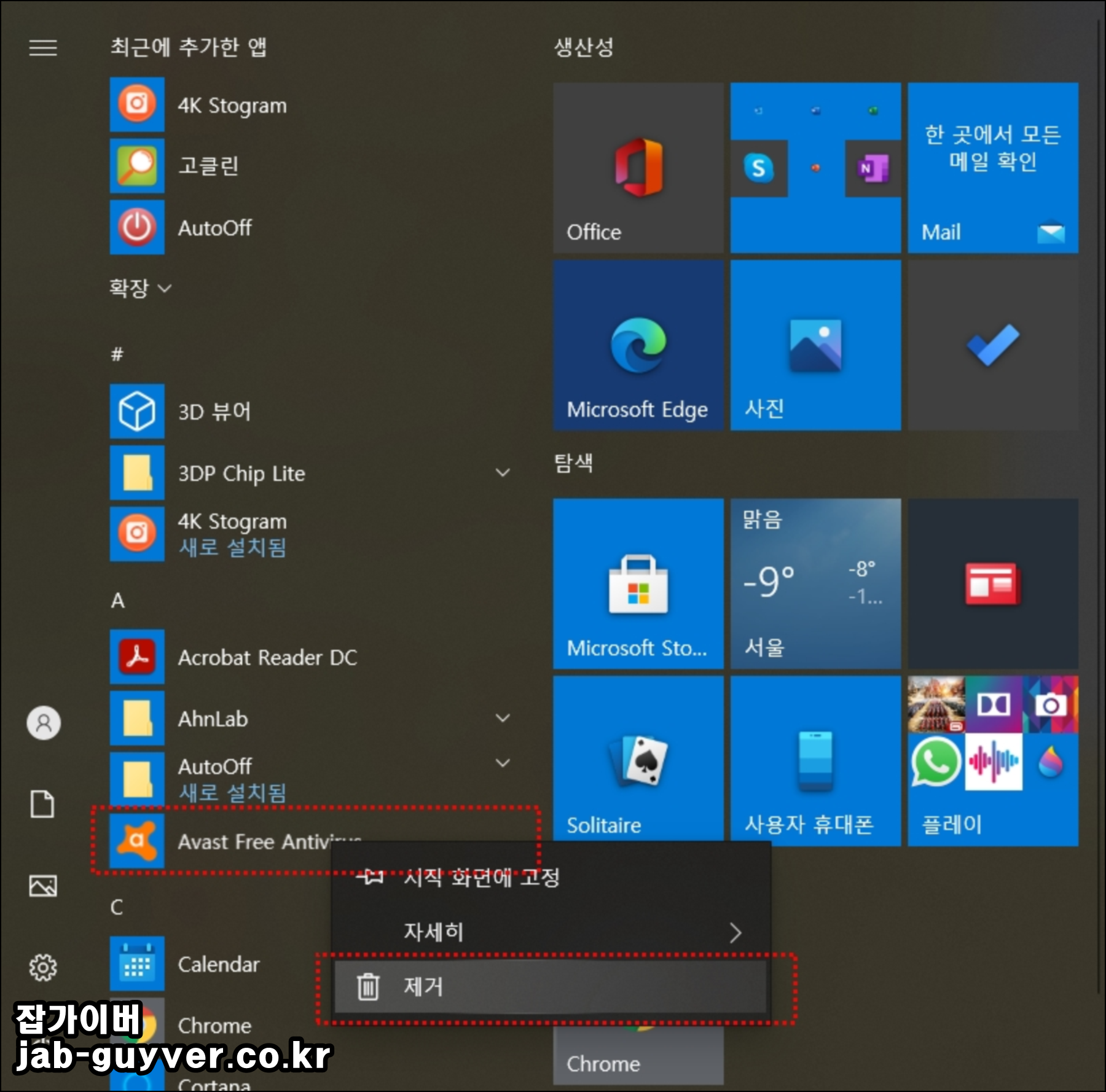Open the To Do checkmark tile
1106x1092 pixels.
993,345
